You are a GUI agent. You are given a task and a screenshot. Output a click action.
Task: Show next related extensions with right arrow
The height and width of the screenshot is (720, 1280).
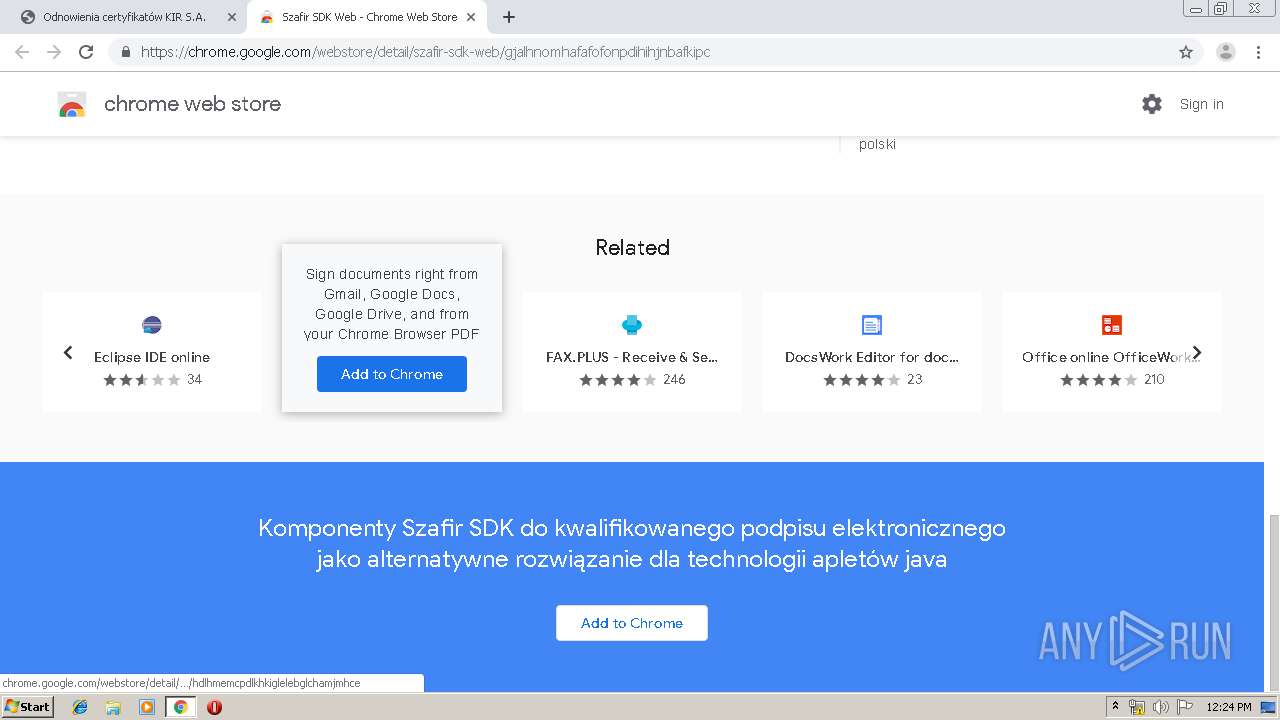pos(1197,352)
